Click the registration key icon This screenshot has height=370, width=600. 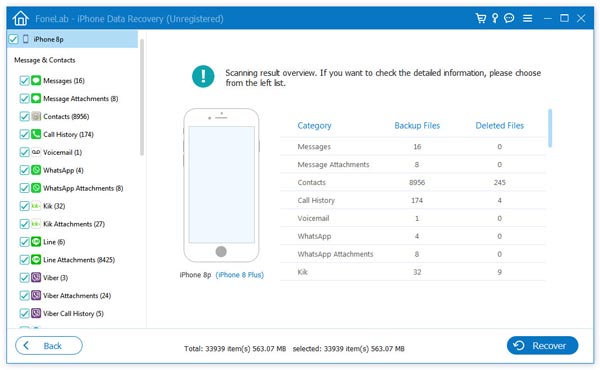click(x=495, y=18)
